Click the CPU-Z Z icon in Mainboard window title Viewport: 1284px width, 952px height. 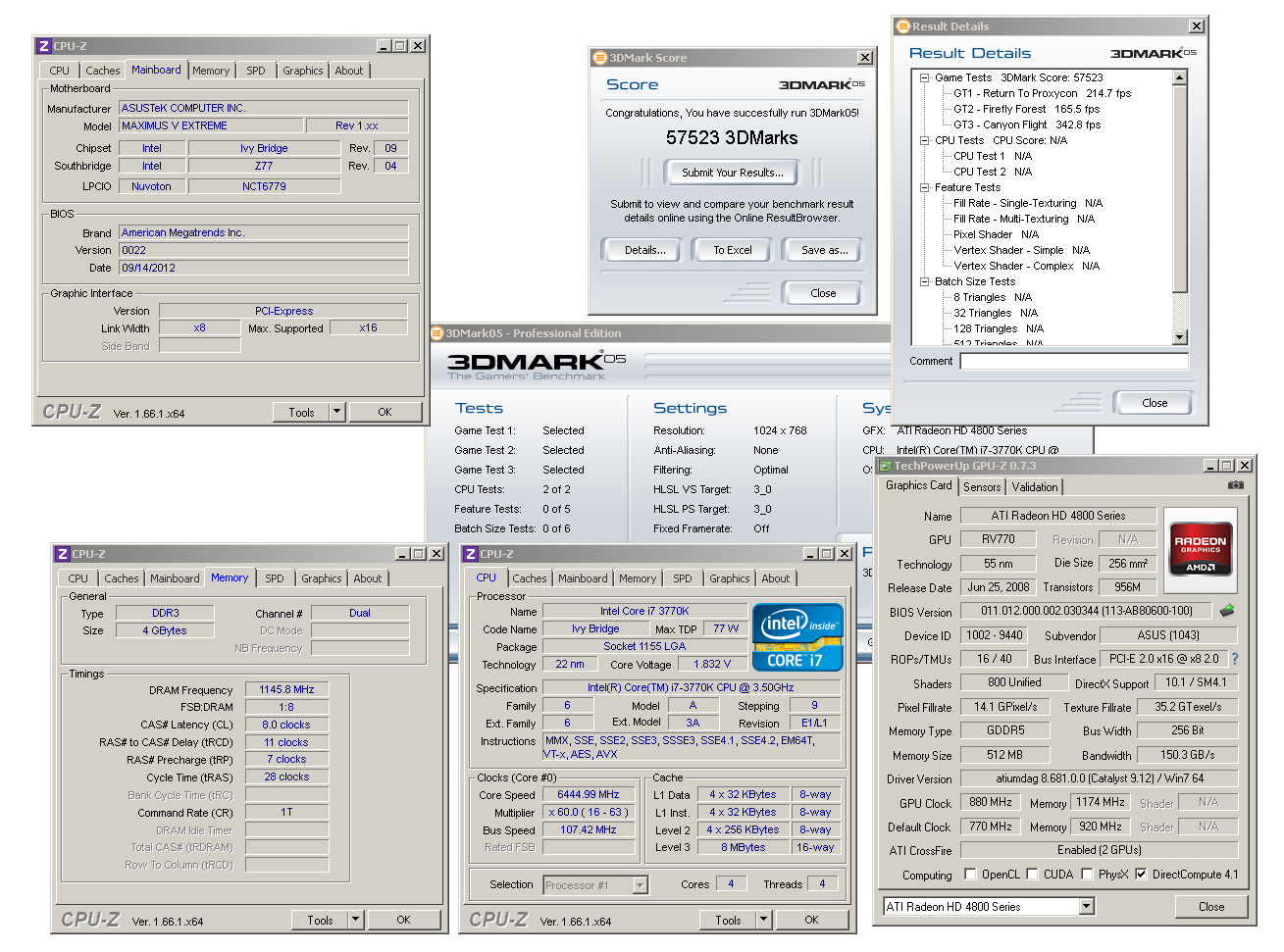tap(43, 46)
